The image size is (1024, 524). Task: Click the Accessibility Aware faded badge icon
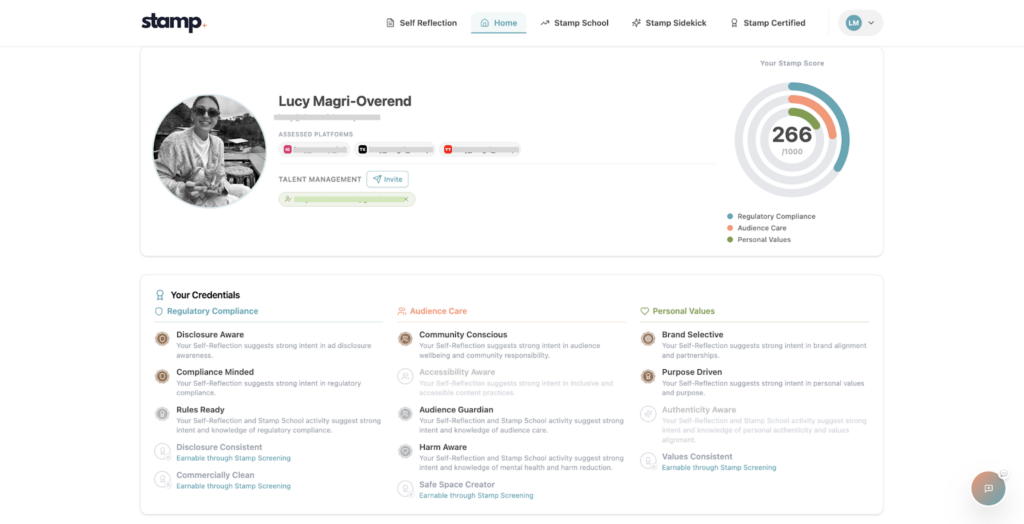405,376
